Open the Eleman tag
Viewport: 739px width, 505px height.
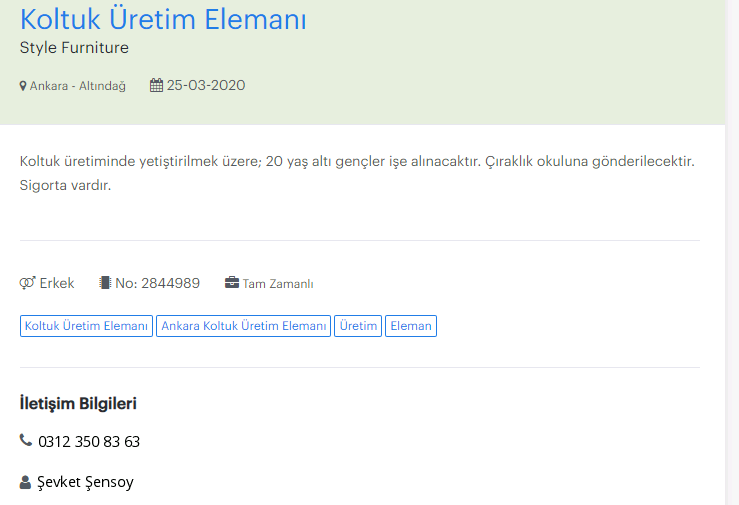click(411, 326)
